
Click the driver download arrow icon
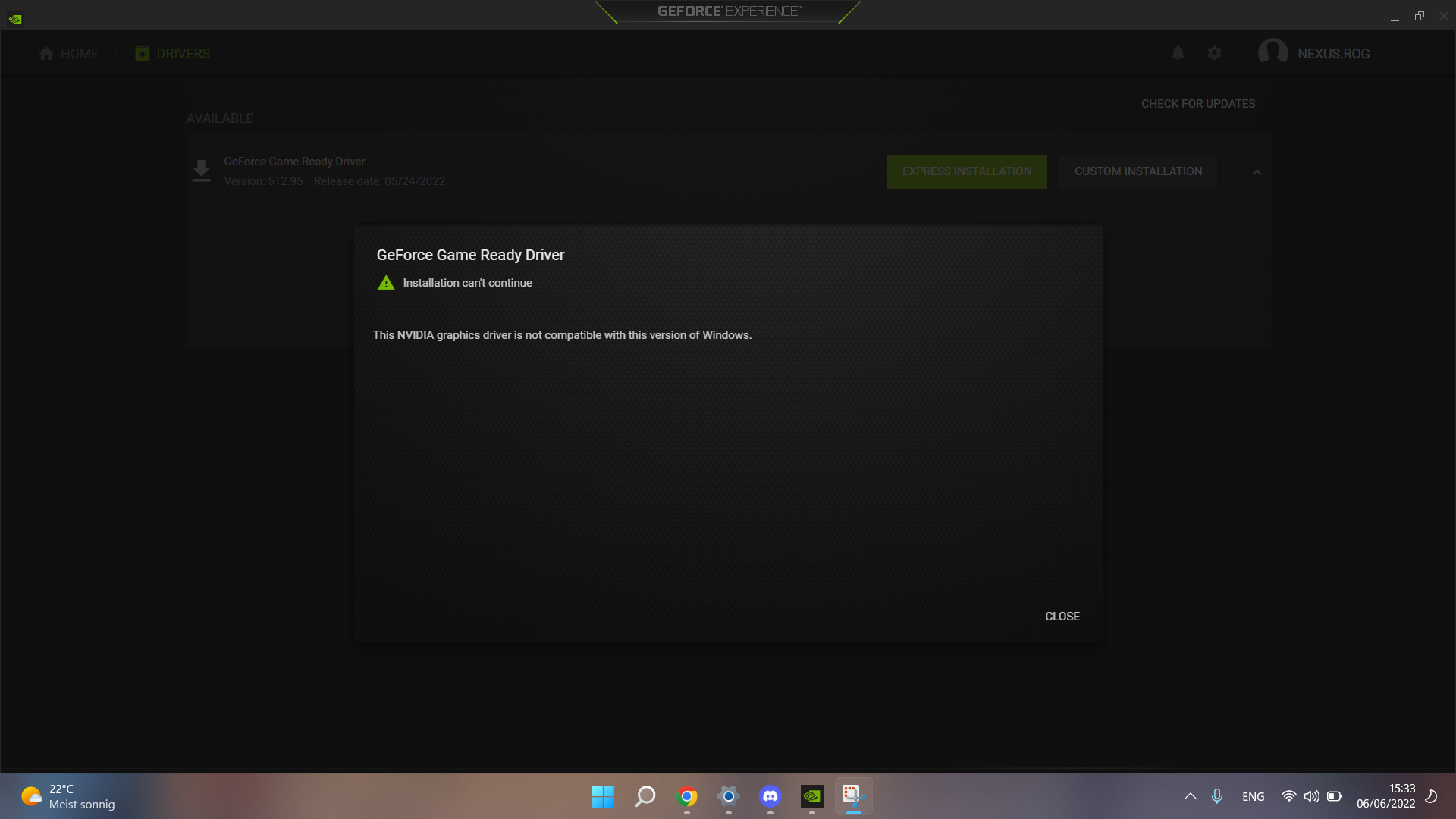201,171
